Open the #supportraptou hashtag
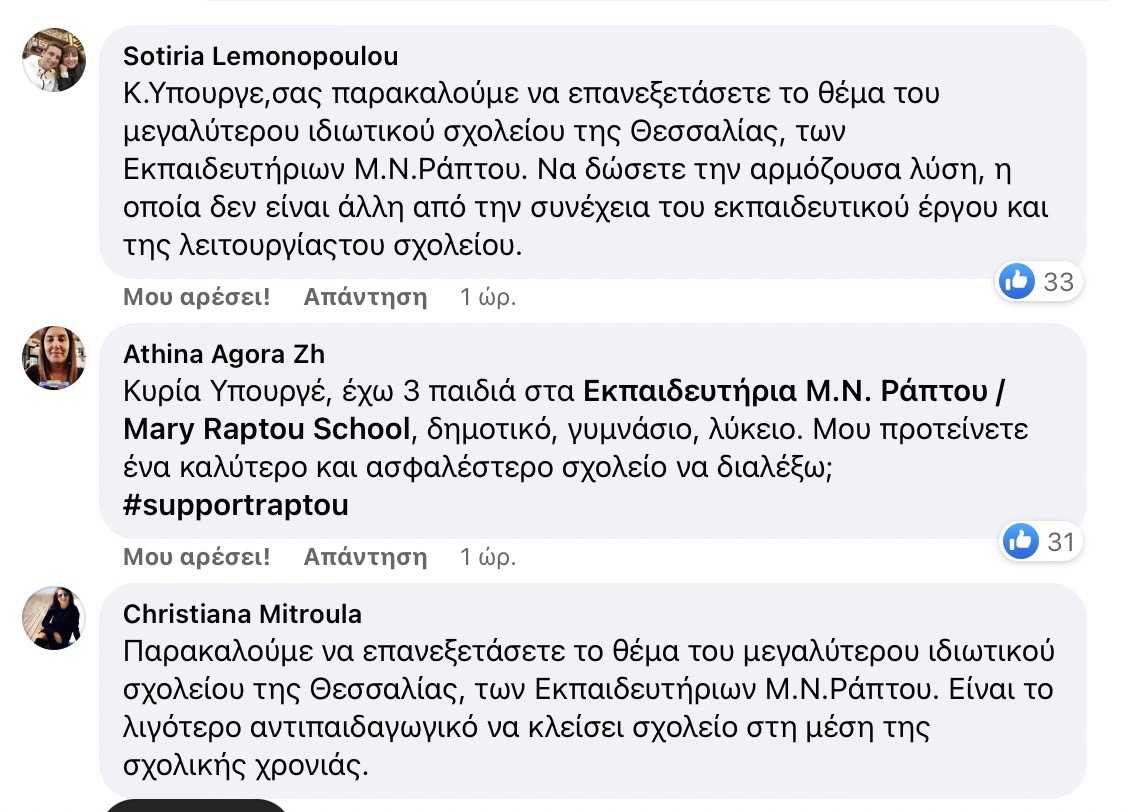Screen dimensions: 1136x812 (x=236, y=505)
